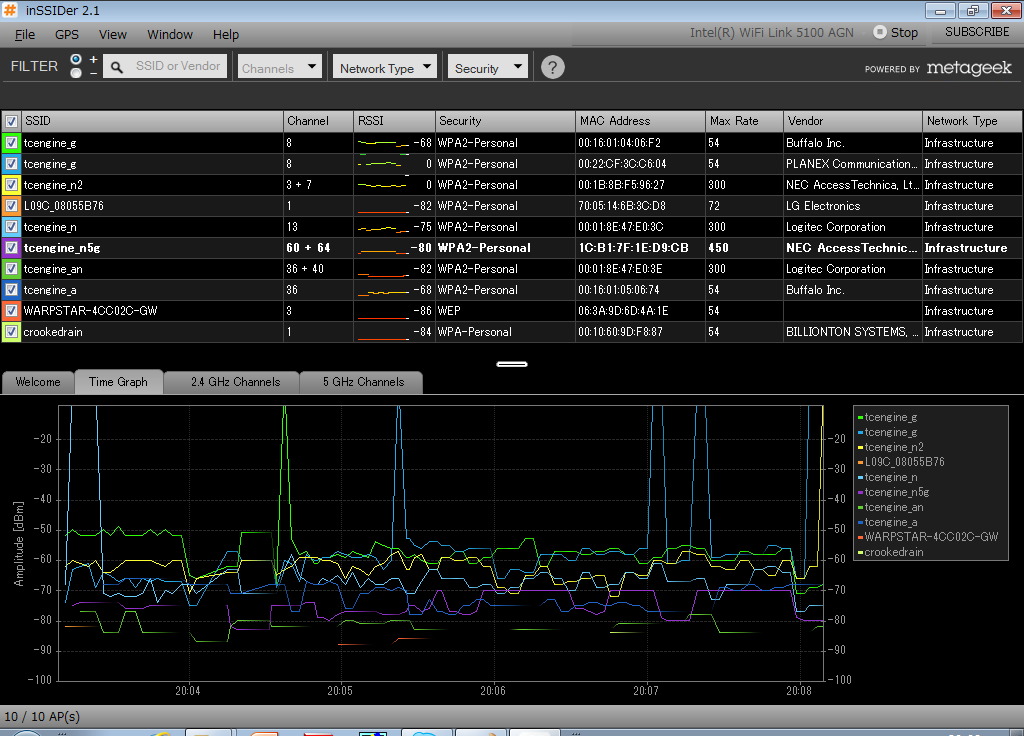The image size is (1024, 736).
Task: Sort the table by Channel column
Action: (x=318, y=121)
